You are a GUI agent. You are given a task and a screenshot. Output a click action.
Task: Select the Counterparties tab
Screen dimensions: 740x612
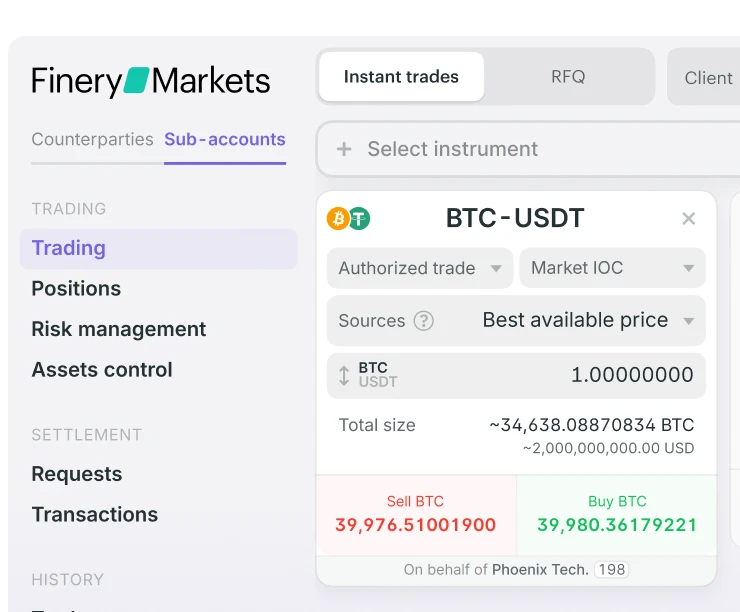tap(92, 140)
